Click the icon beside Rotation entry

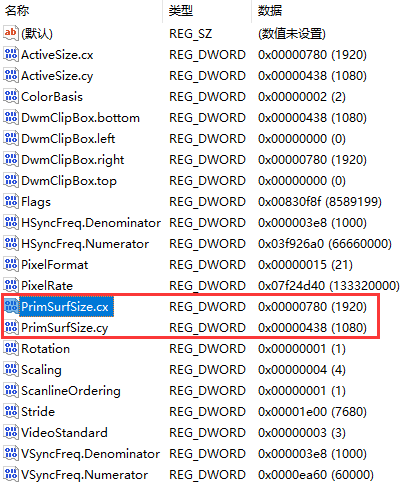click(11, 348)
